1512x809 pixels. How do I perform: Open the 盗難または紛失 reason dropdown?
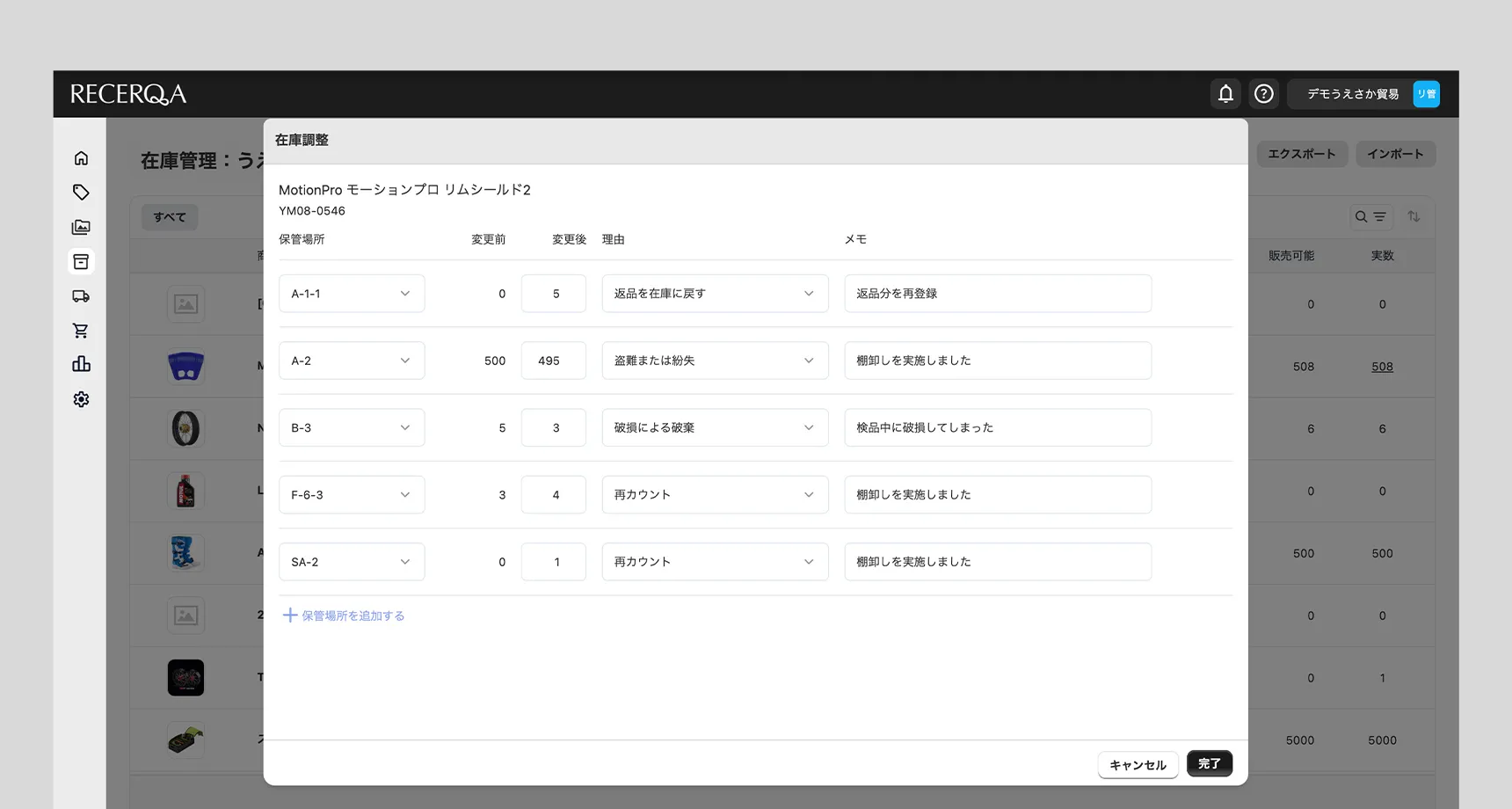[714, 361]
